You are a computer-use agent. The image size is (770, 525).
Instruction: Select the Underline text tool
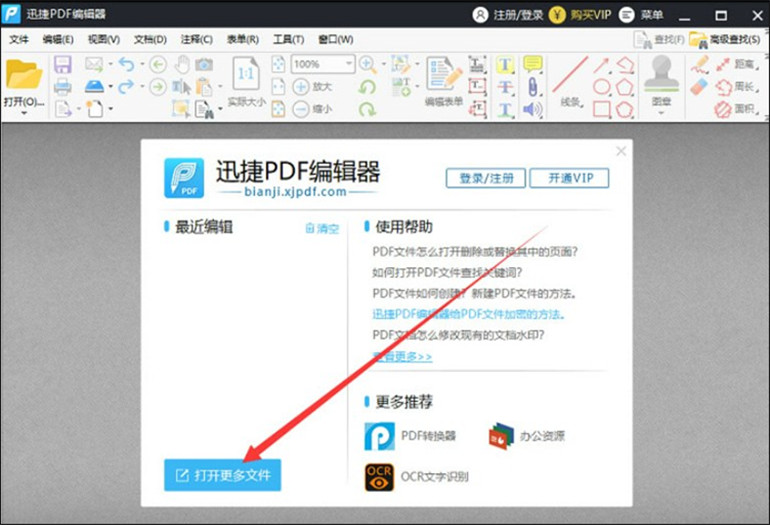tap(505, 109)
